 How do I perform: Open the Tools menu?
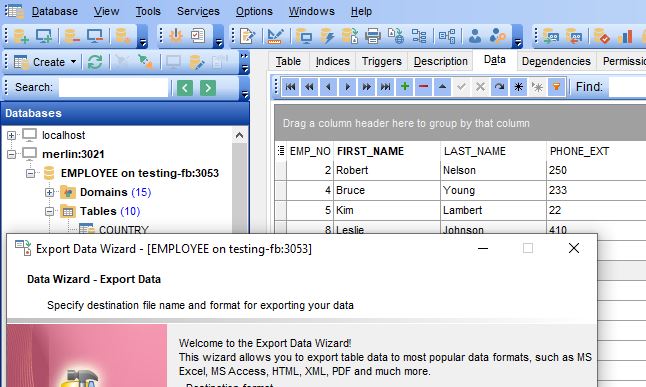pyautogui.click(x=148, y=12)
